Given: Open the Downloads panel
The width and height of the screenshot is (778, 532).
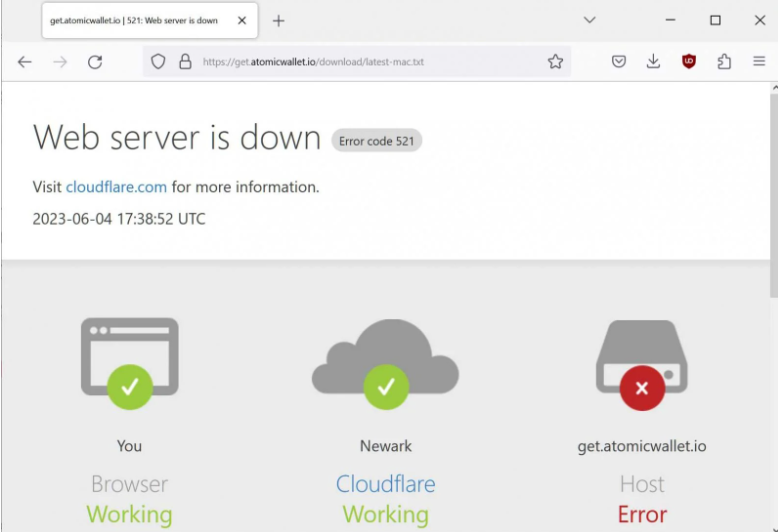Looking at the screenshot, I should [653, 62].
